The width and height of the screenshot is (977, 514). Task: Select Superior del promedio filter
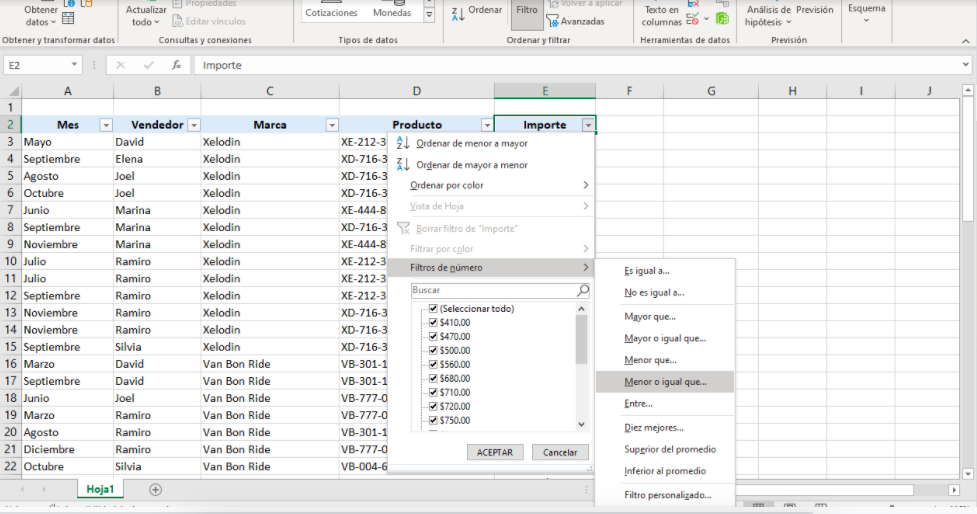click(x=665, y=449)
